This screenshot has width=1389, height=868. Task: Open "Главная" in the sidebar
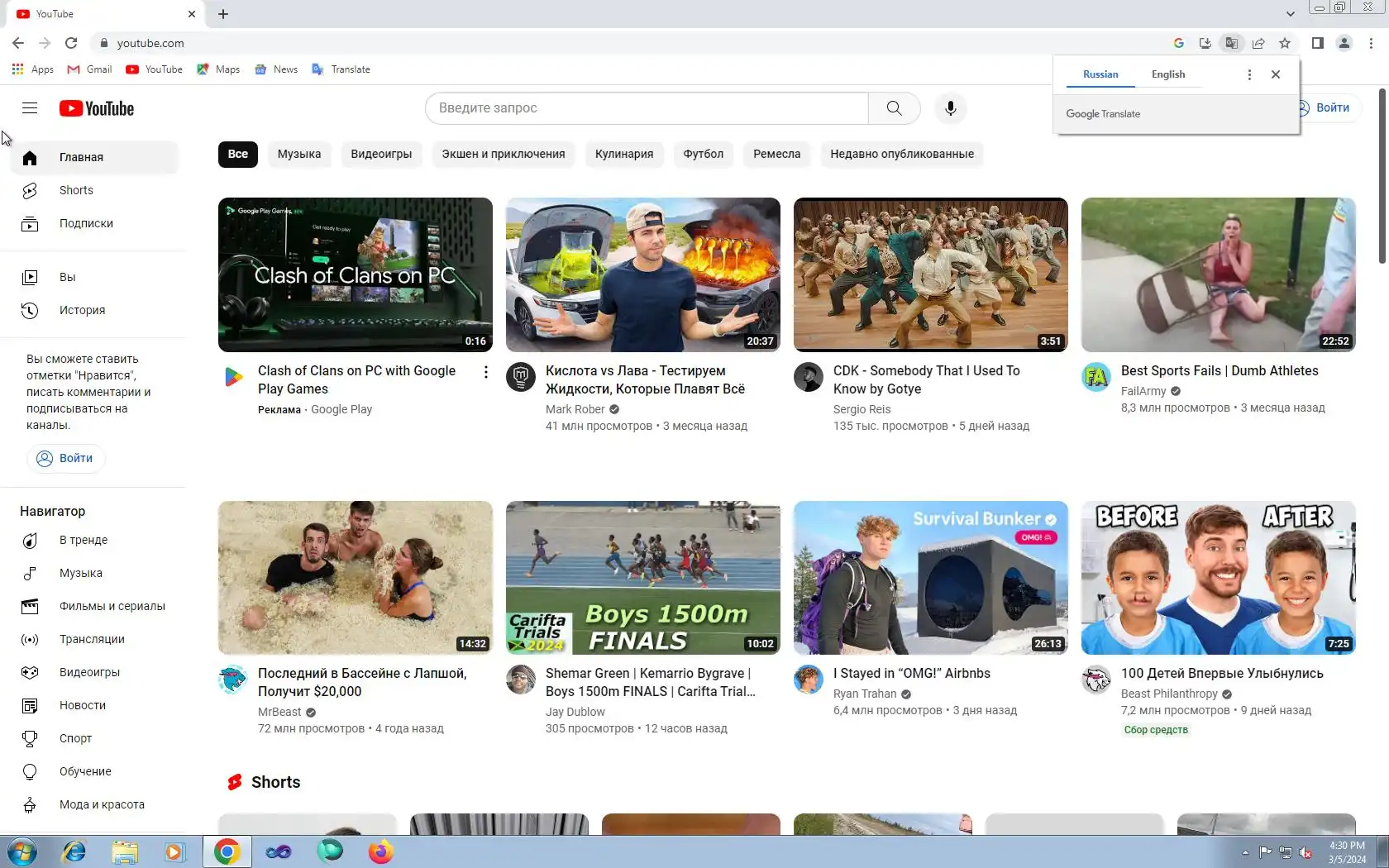pos(94,157)
